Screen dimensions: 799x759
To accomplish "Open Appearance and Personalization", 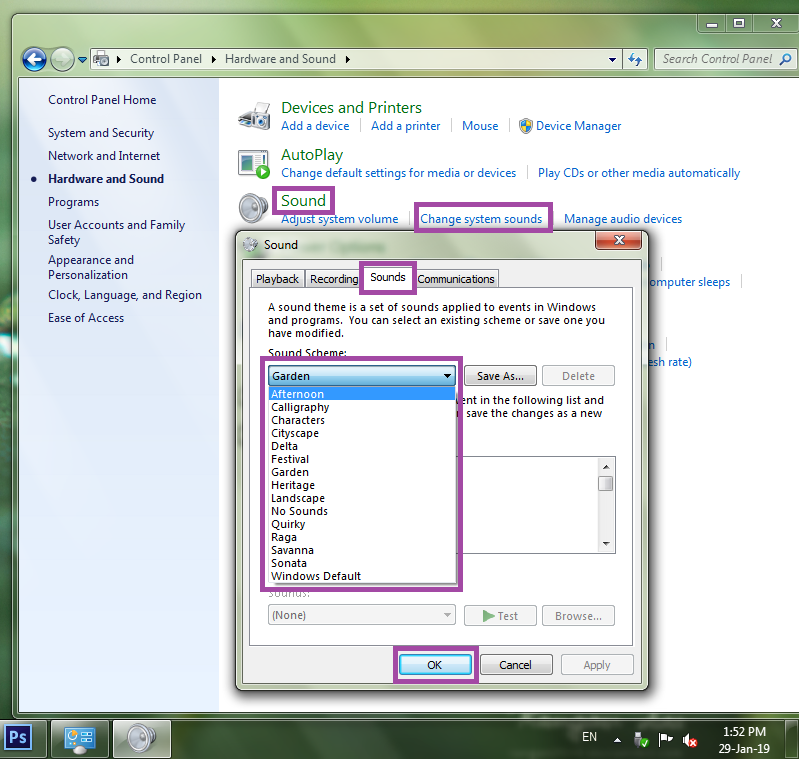I will click(x=91, y=267).
